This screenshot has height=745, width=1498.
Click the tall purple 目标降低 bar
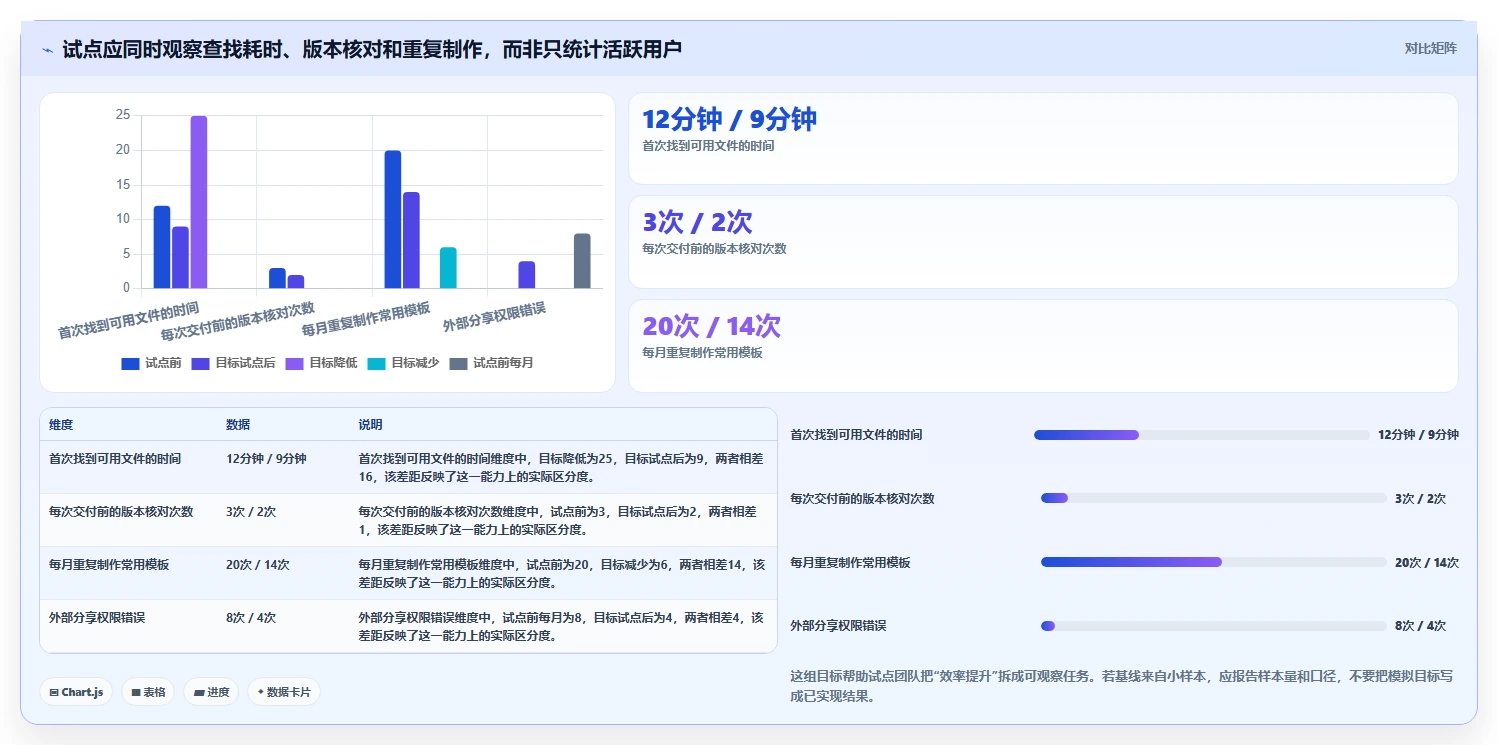[199, 202]
